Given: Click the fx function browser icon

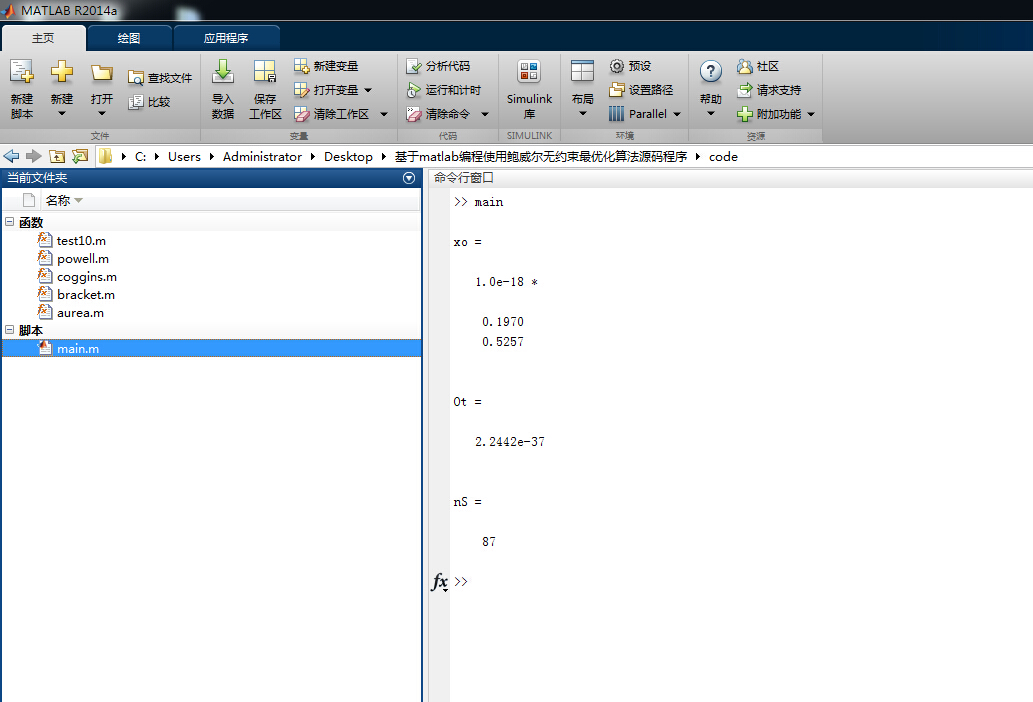Looking at the screenshot, I should click(x=439, y=581).
